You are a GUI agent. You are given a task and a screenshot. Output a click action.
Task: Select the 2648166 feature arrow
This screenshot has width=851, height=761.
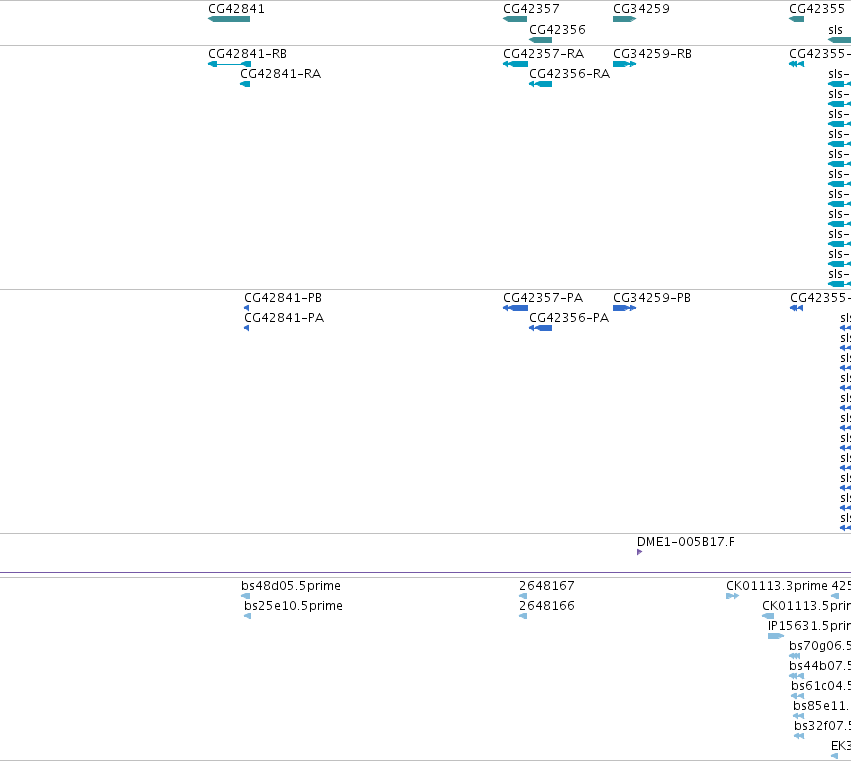point(523,616)
